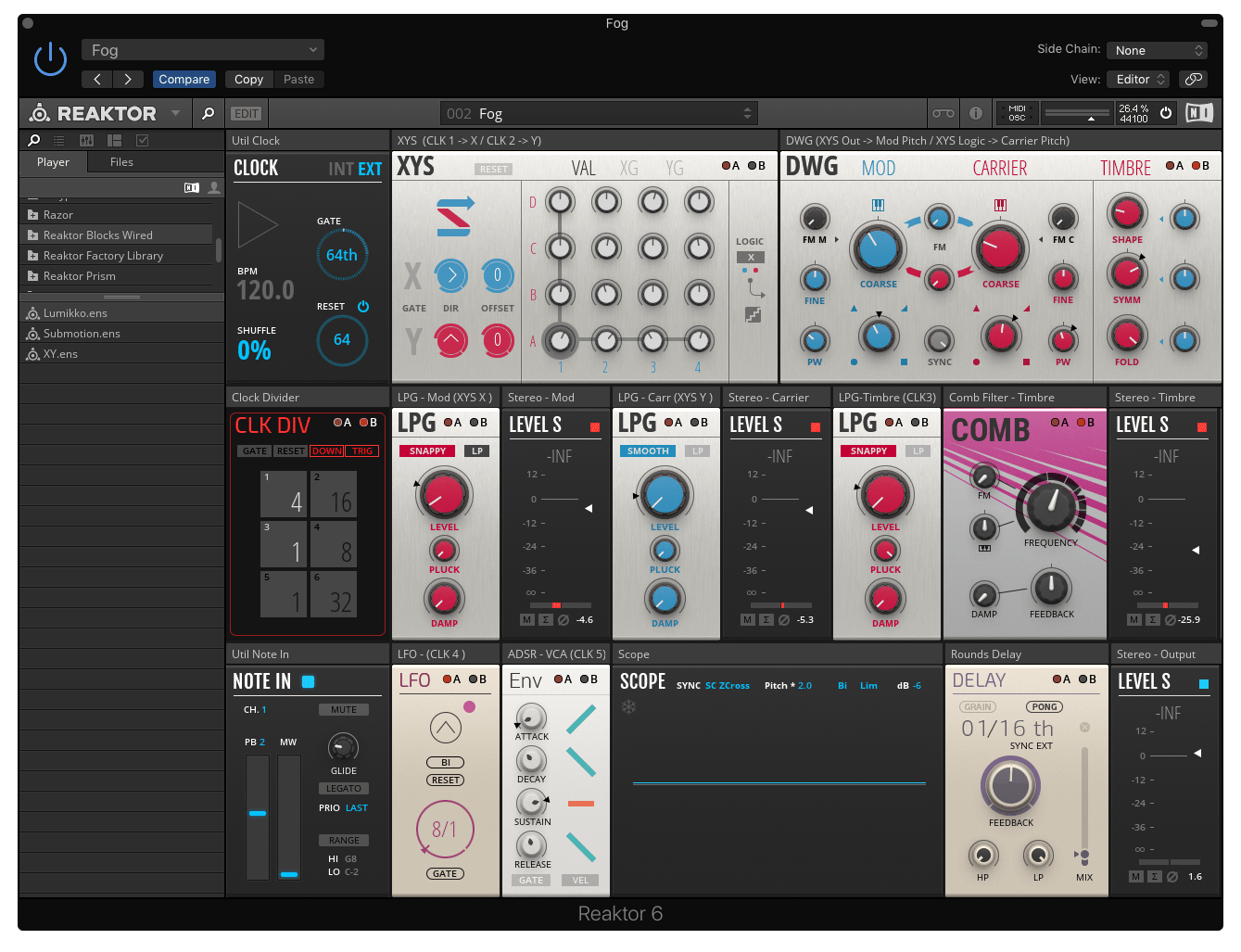The height and width of the screenshot is (952, 1241).
Task: Click the pitch bend PB slider
Action: click(x=258, y=817)
